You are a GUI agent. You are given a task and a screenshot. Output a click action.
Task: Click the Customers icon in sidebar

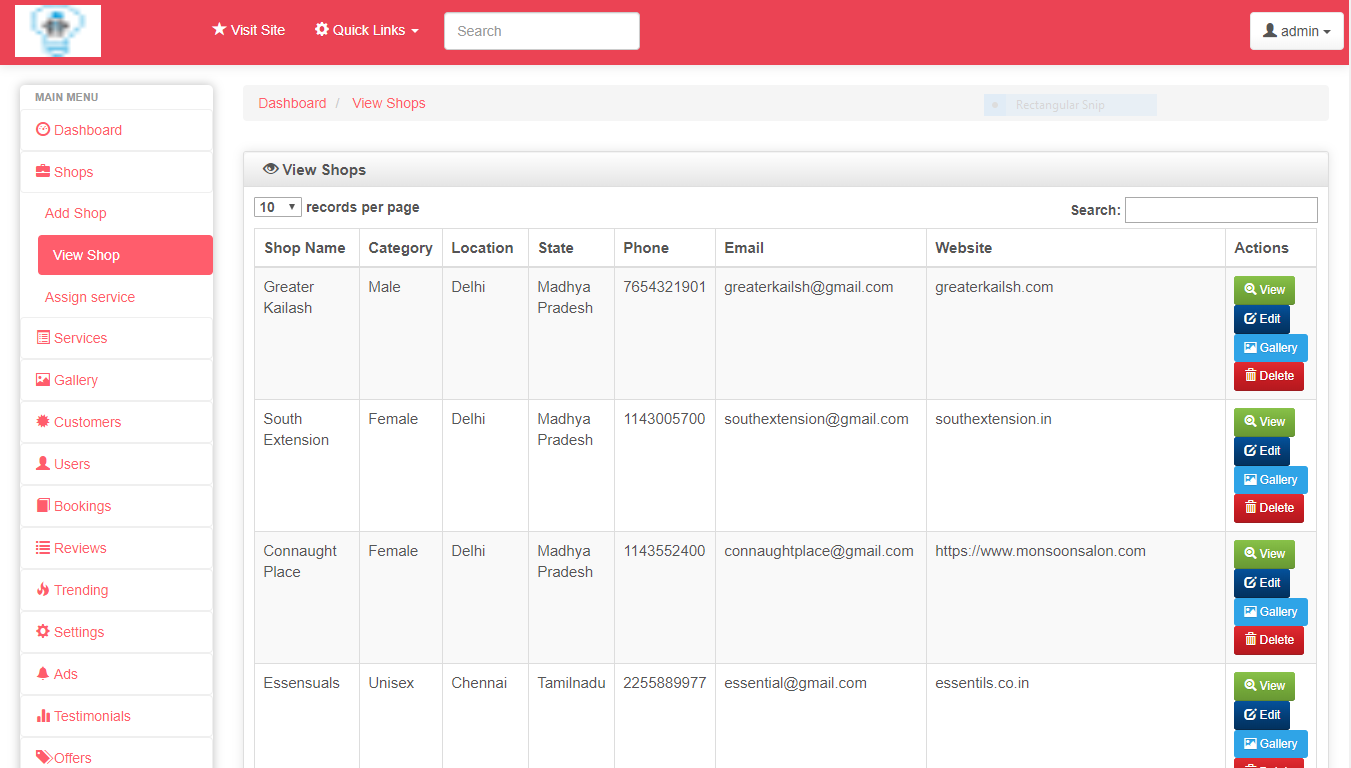(43, 422)
